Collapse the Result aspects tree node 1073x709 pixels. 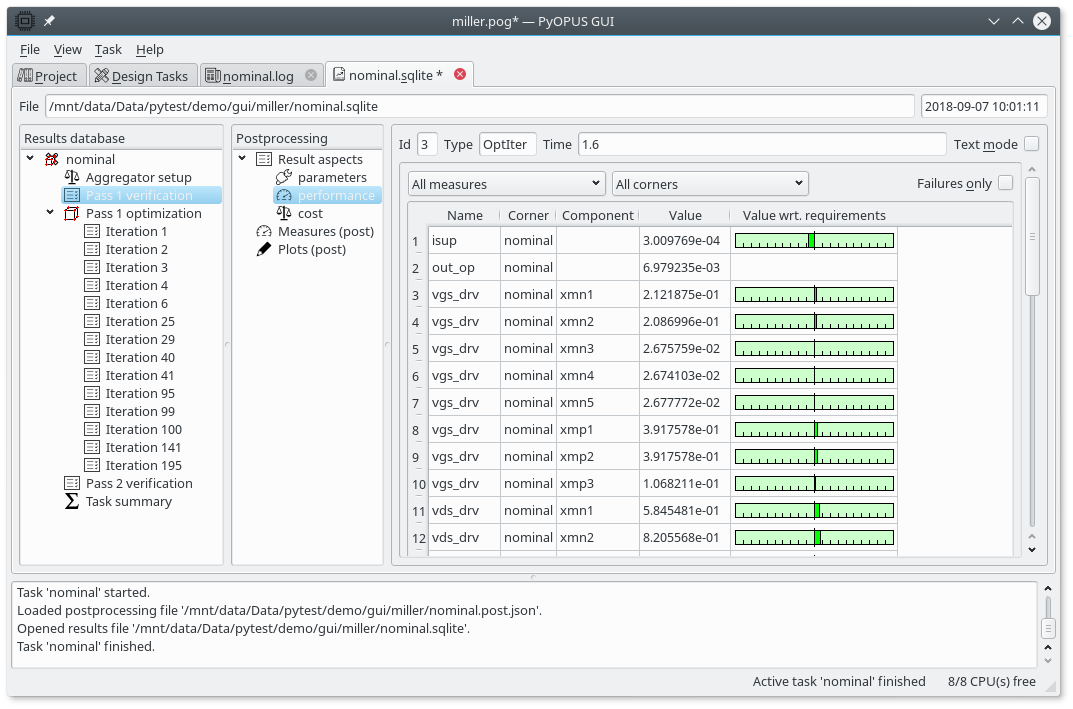coord(243,159)
